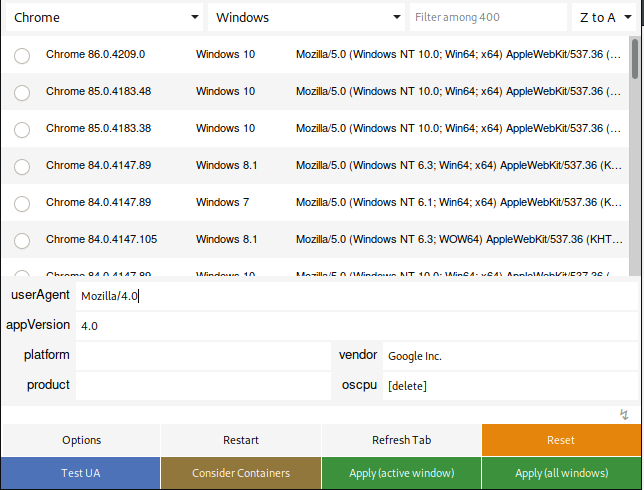Image resolution: width=644 pixels, height=490 pixels.
Task: Click Windows 7 in the OS column
Action: click(x=222, y=202)
